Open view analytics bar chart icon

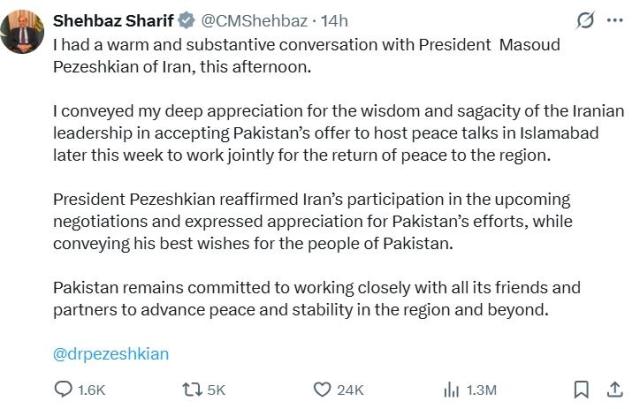(x=451, y=389)
